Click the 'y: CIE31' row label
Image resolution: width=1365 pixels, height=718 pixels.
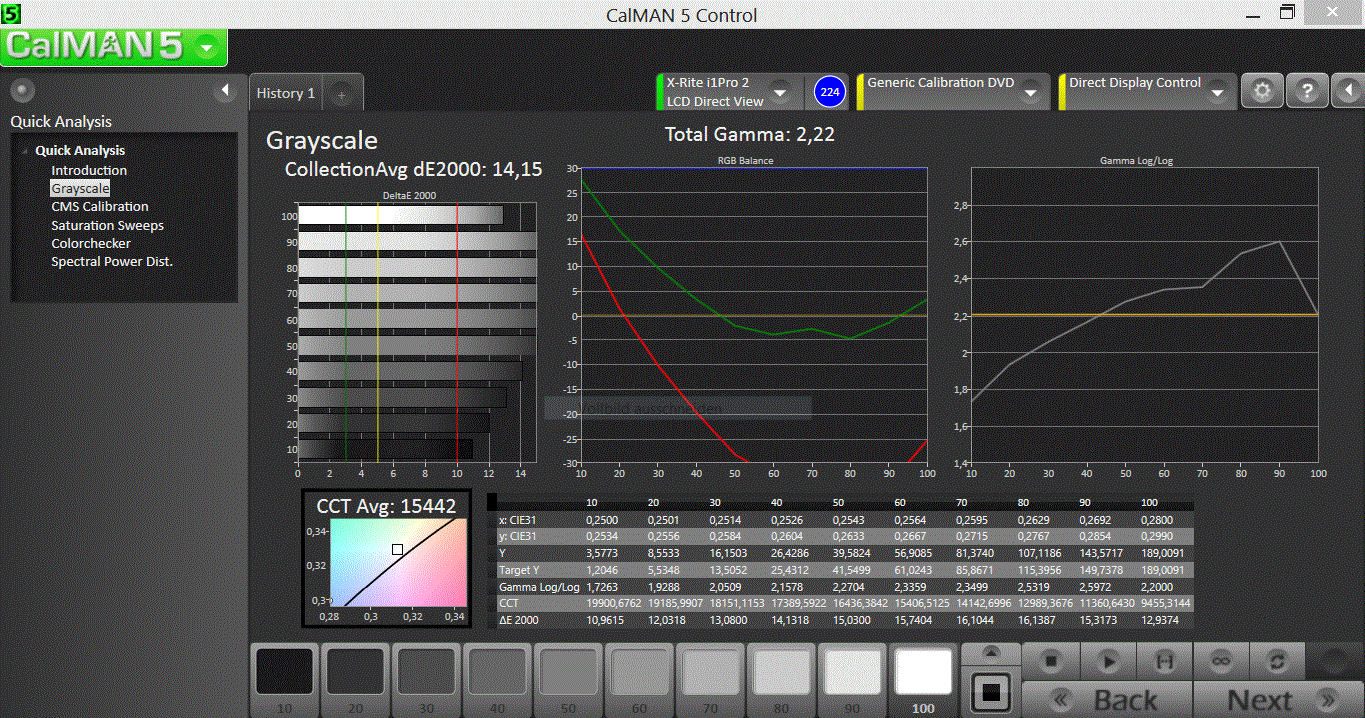coord(516,536)
